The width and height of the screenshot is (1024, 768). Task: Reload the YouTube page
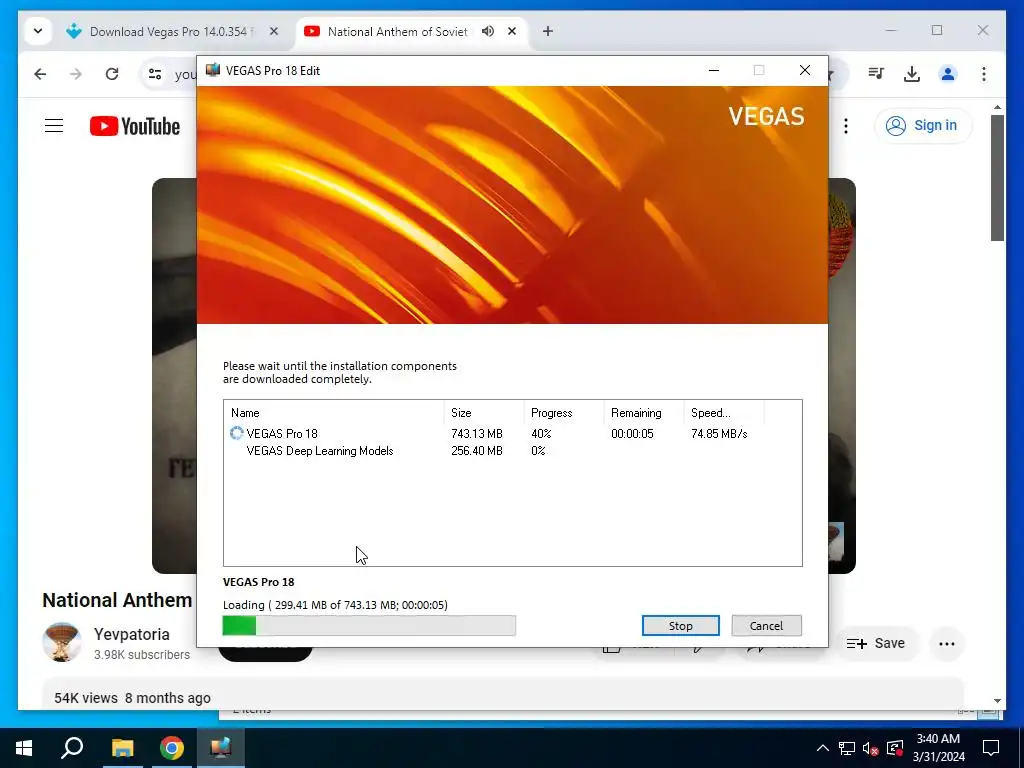pyautogui.click(x=112, y=74)
